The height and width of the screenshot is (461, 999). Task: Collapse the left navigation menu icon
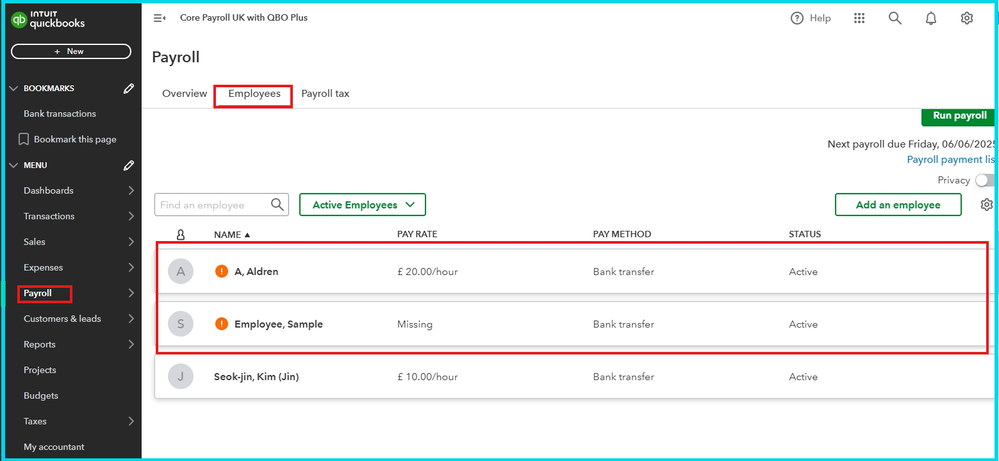pyautogui.click(x=159, y=18)
